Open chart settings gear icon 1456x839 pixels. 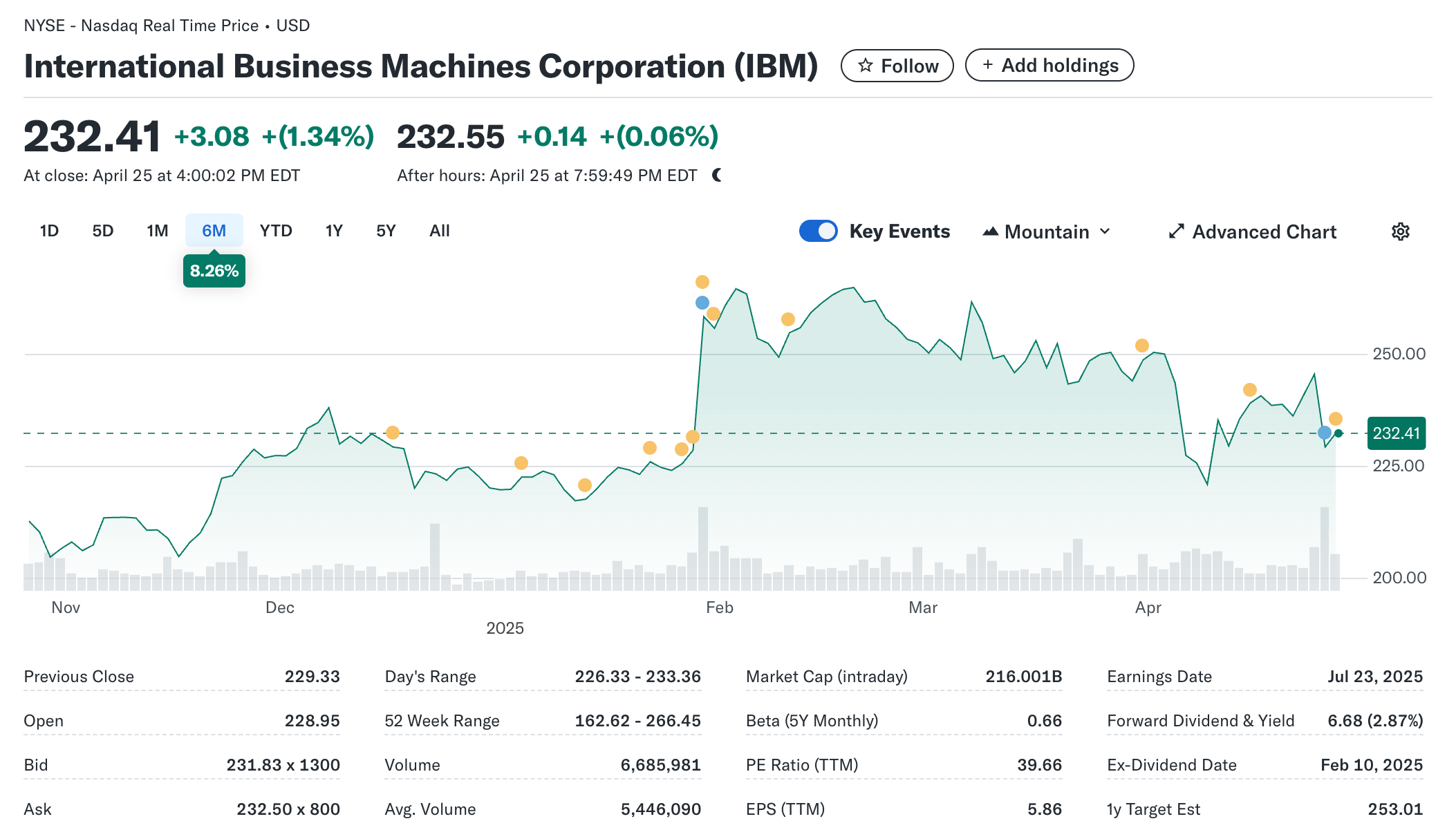[x=1400, y=232]
